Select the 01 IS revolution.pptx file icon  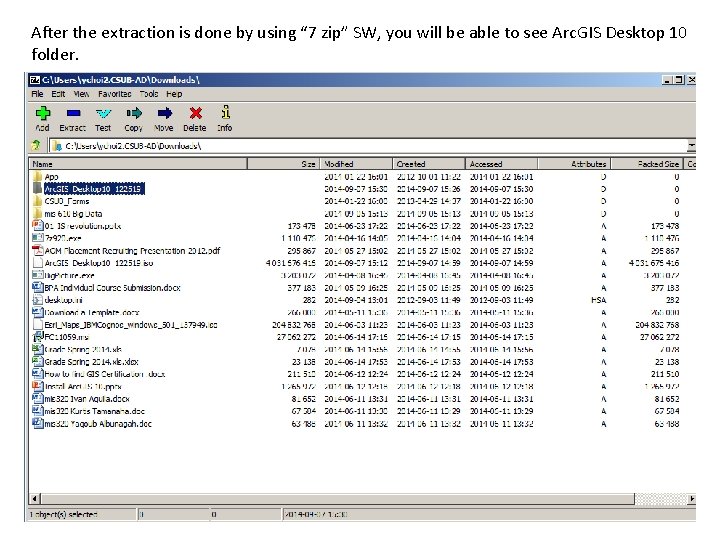(x=38, y=225)
